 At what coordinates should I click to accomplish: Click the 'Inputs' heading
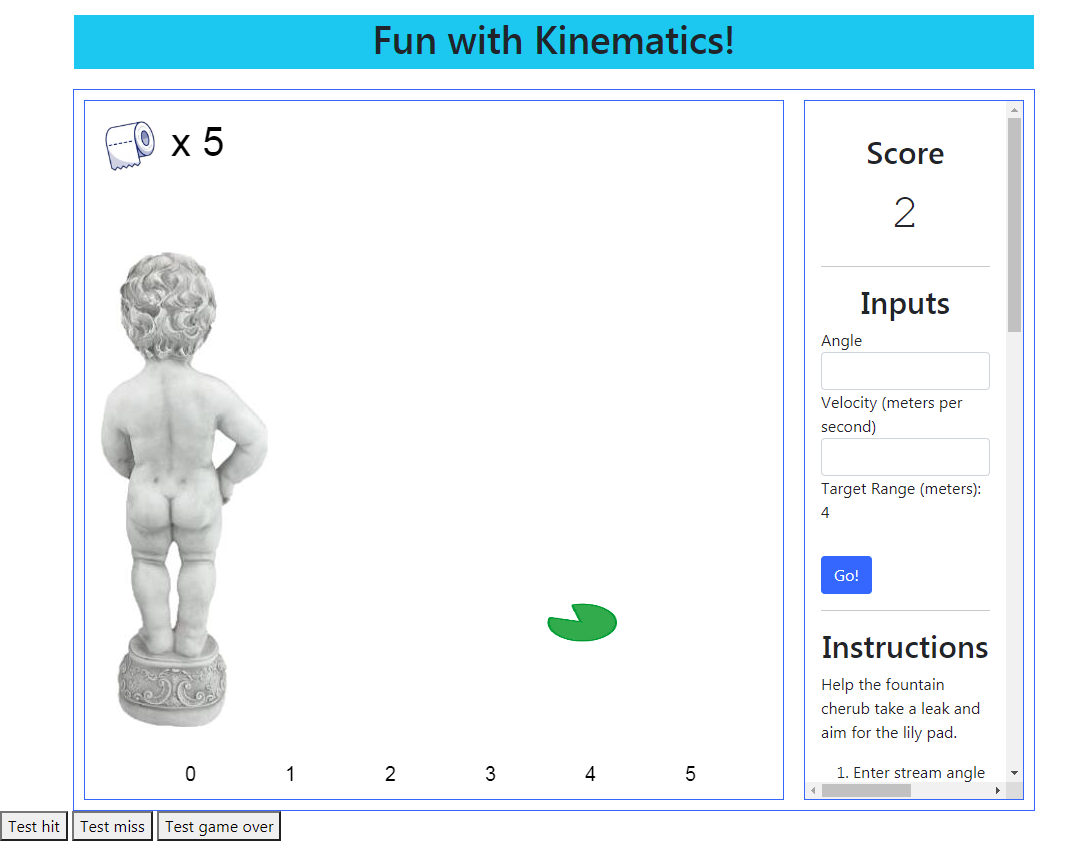tap(905, 304)
